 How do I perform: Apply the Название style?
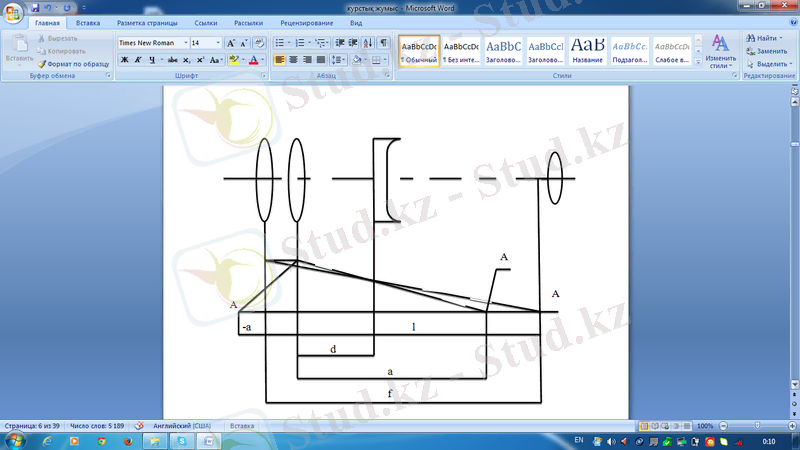[x=587, y=51]
